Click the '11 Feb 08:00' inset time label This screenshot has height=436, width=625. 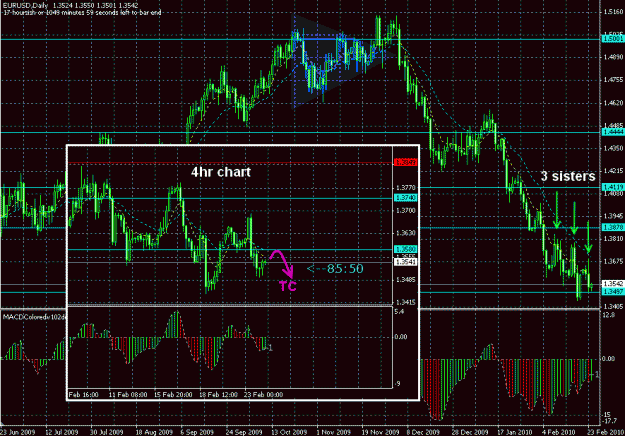128,395
